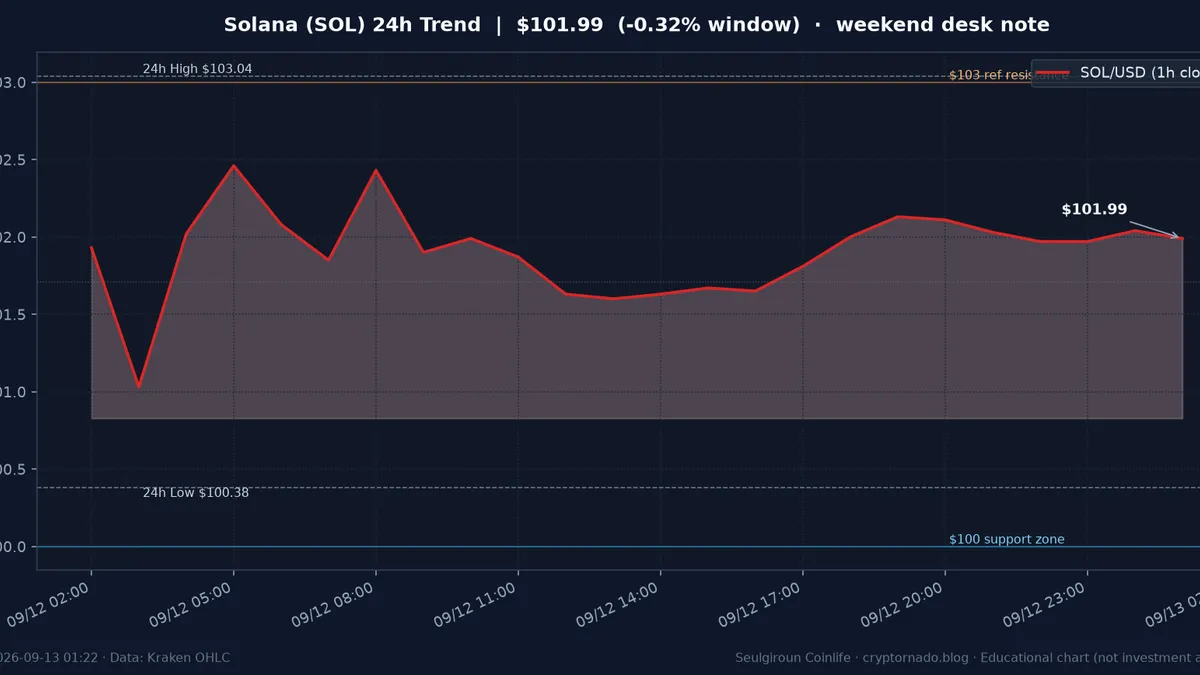The width and height of the screenshot is (1200, 675).
Task: Click the '24h Low $100.38' label
Action: (x=196, y=493)
